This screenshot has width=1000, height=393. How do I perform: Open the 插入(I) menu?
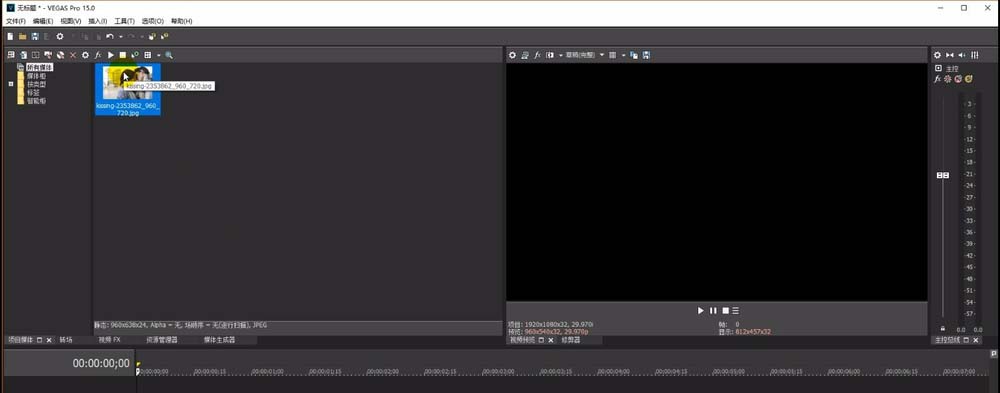[98, 21]
